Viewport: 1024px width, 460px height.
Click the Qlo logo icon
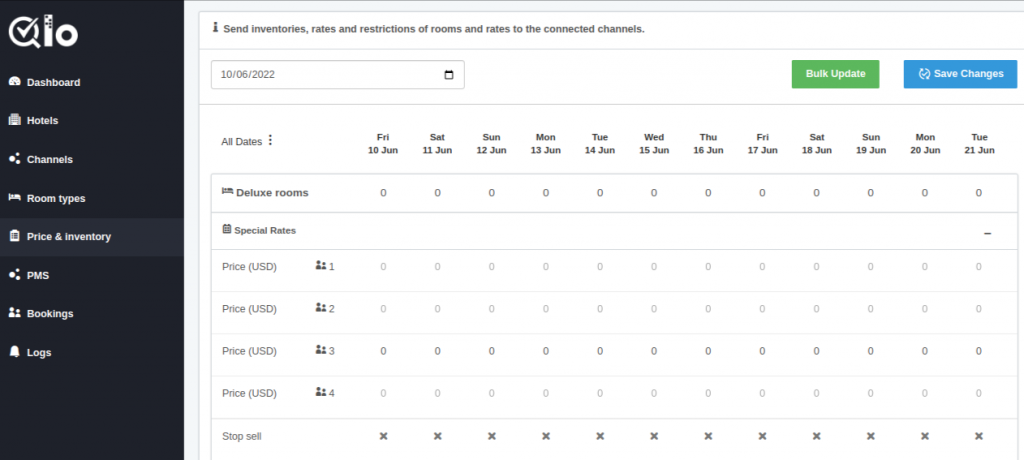tap(43, 33)
